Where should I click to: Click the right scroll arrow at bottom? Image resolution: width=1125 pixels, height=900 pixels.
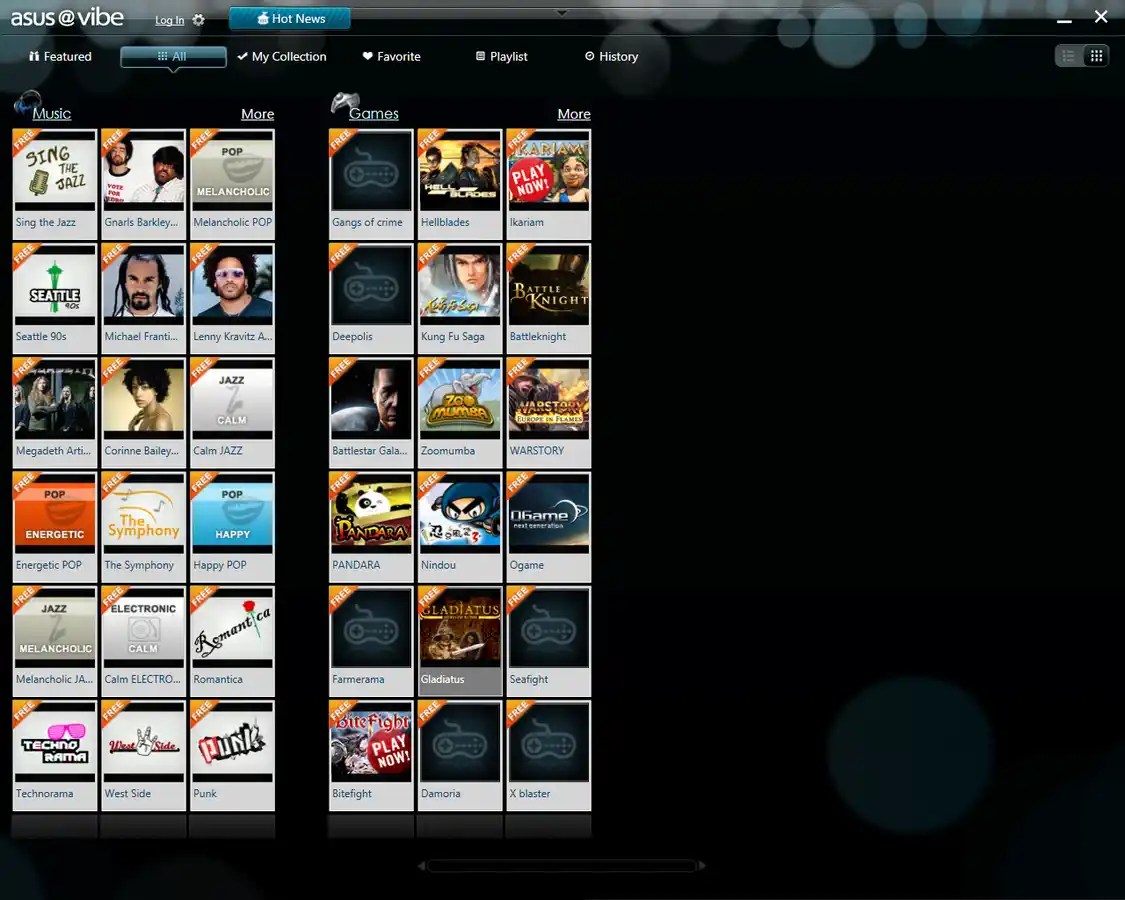[x=702, y=866]
